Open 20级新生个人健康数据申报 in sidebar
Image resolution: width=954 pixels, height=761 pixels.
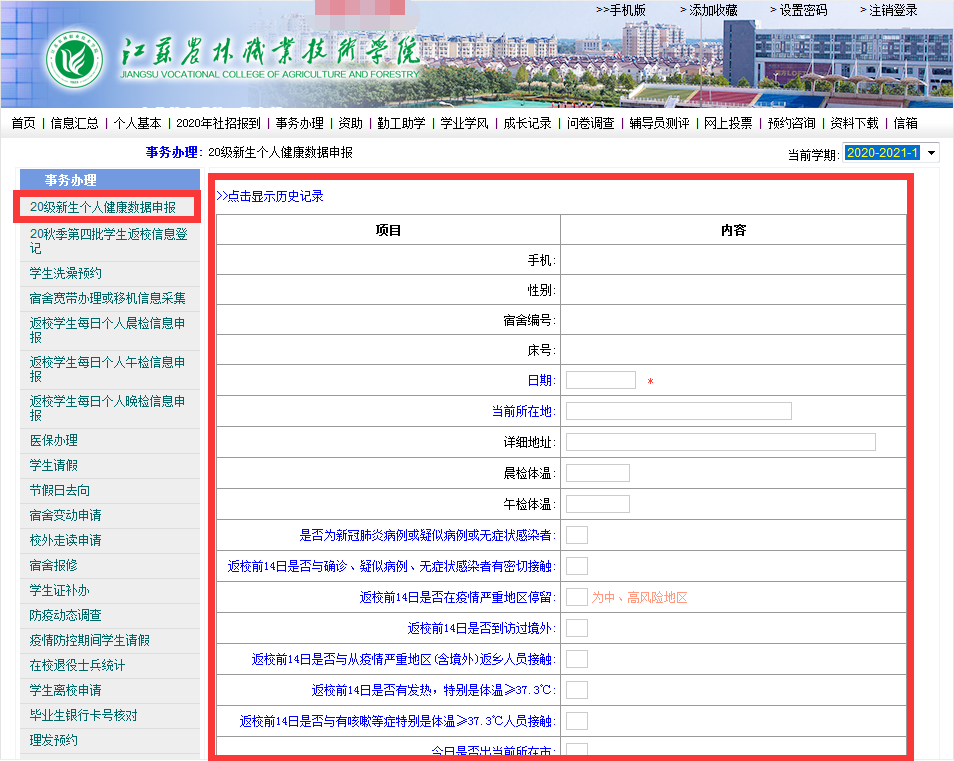pyautogui.click(x=103, y=207)
